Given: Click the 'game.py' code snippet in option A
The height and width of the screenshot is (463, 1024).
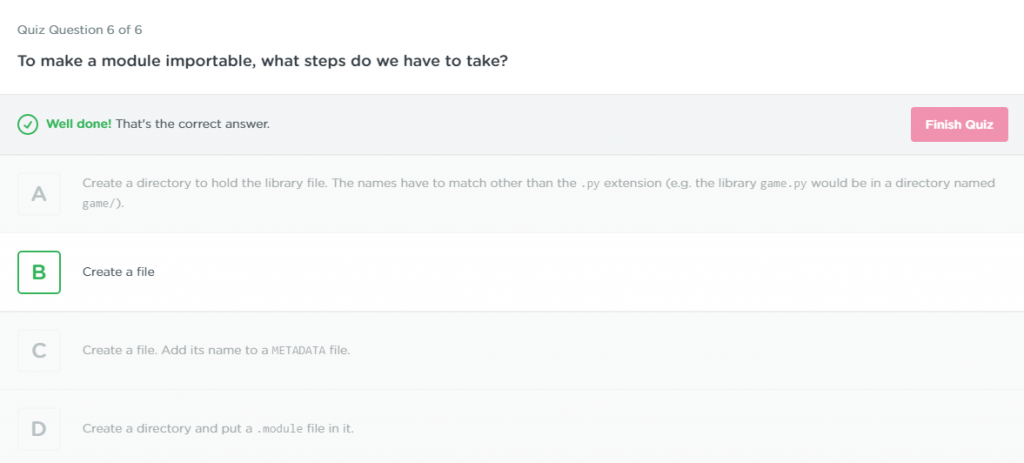Looking at the screenshot, I should point(784,184).
